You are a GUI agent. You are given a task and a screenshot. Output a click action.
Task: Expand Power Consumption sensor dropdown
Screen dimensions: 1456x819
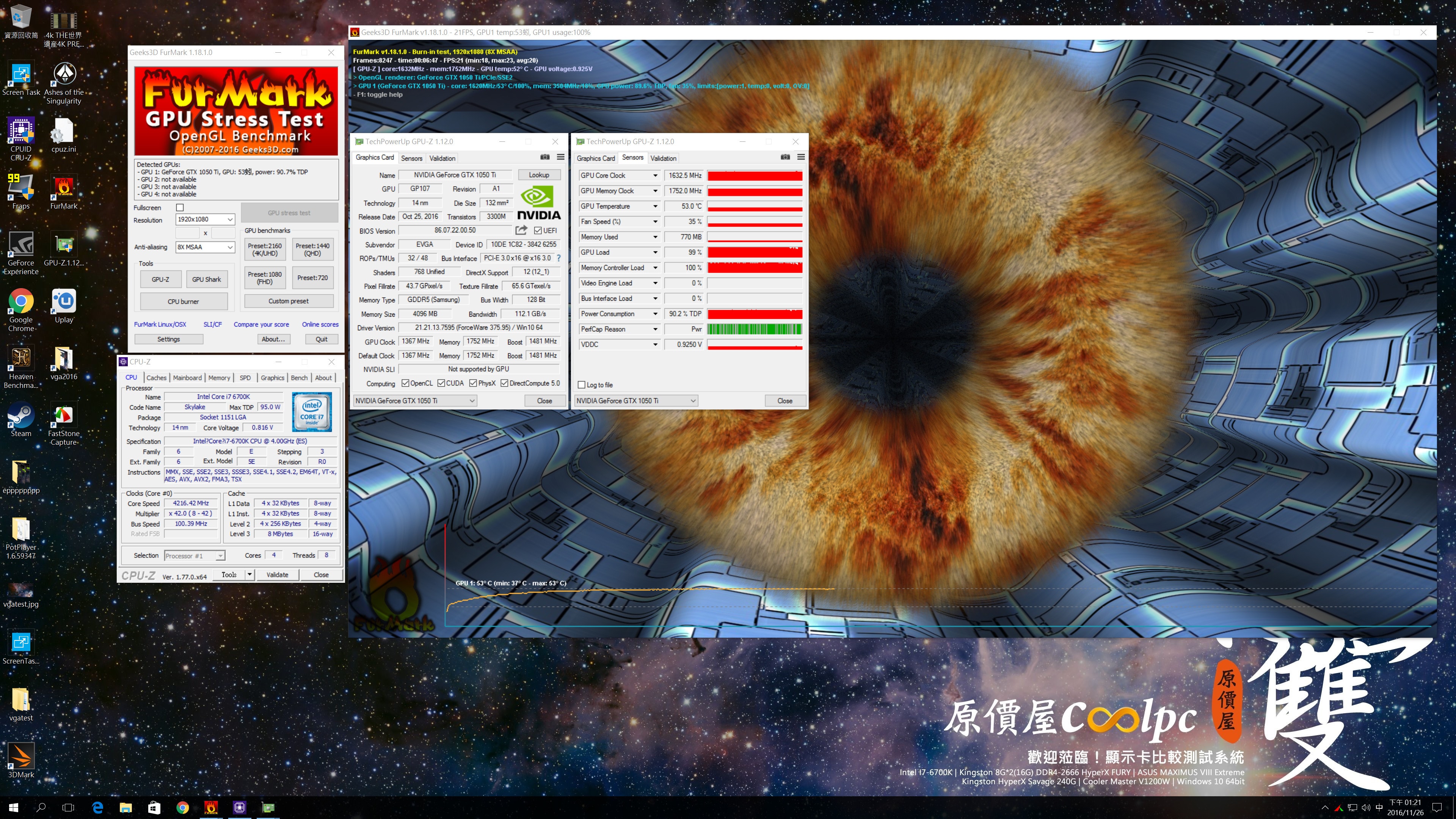[655, 314]
